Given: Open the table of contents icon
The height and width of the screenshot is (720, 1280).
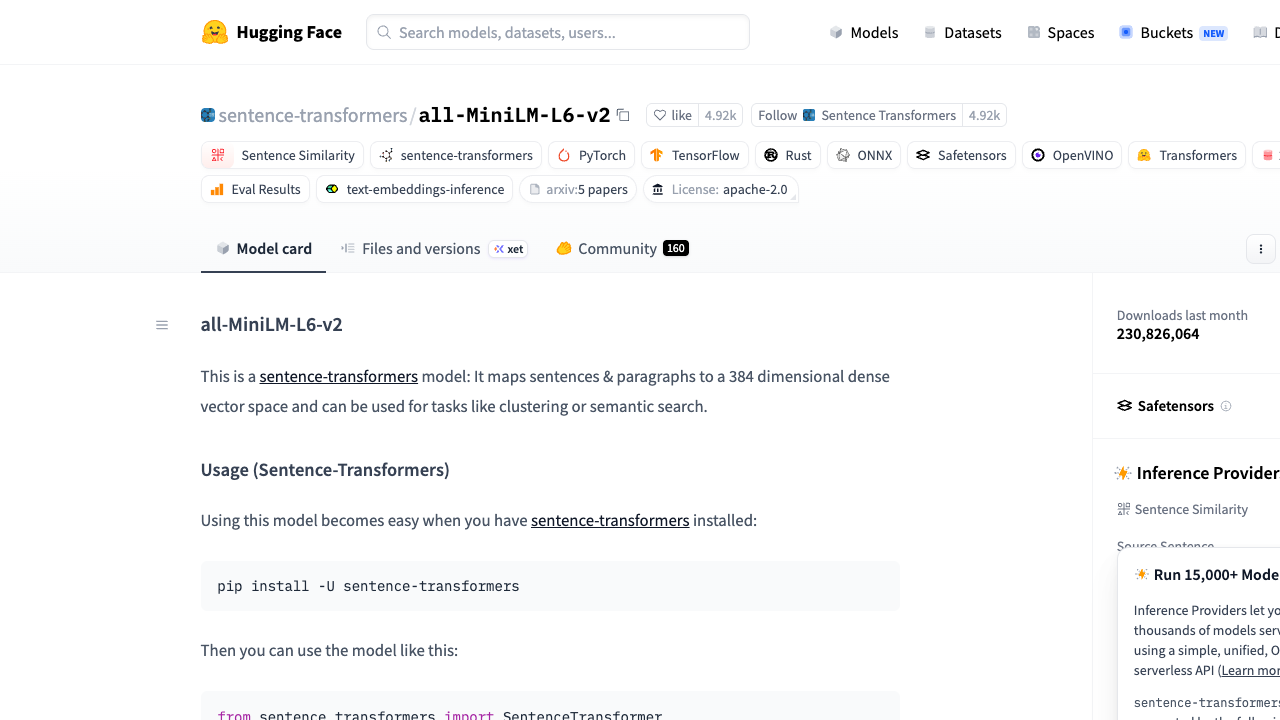Looking at the screenshot, I should point(162,325).
